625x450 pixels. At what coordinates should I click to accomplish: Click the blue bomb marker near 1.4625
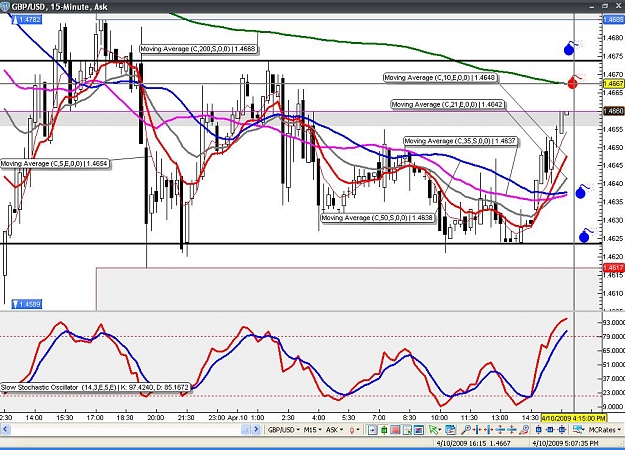pos(585,236)
